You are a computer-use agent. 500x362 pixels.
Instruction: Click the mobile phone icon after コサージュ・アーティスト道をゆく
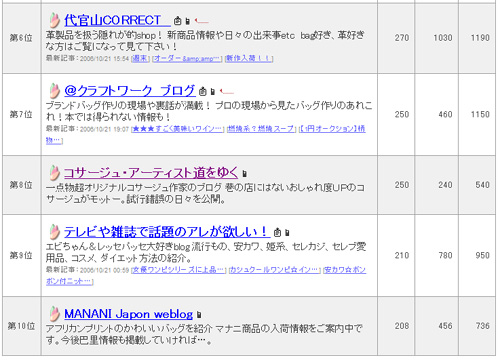click(245, 174)
